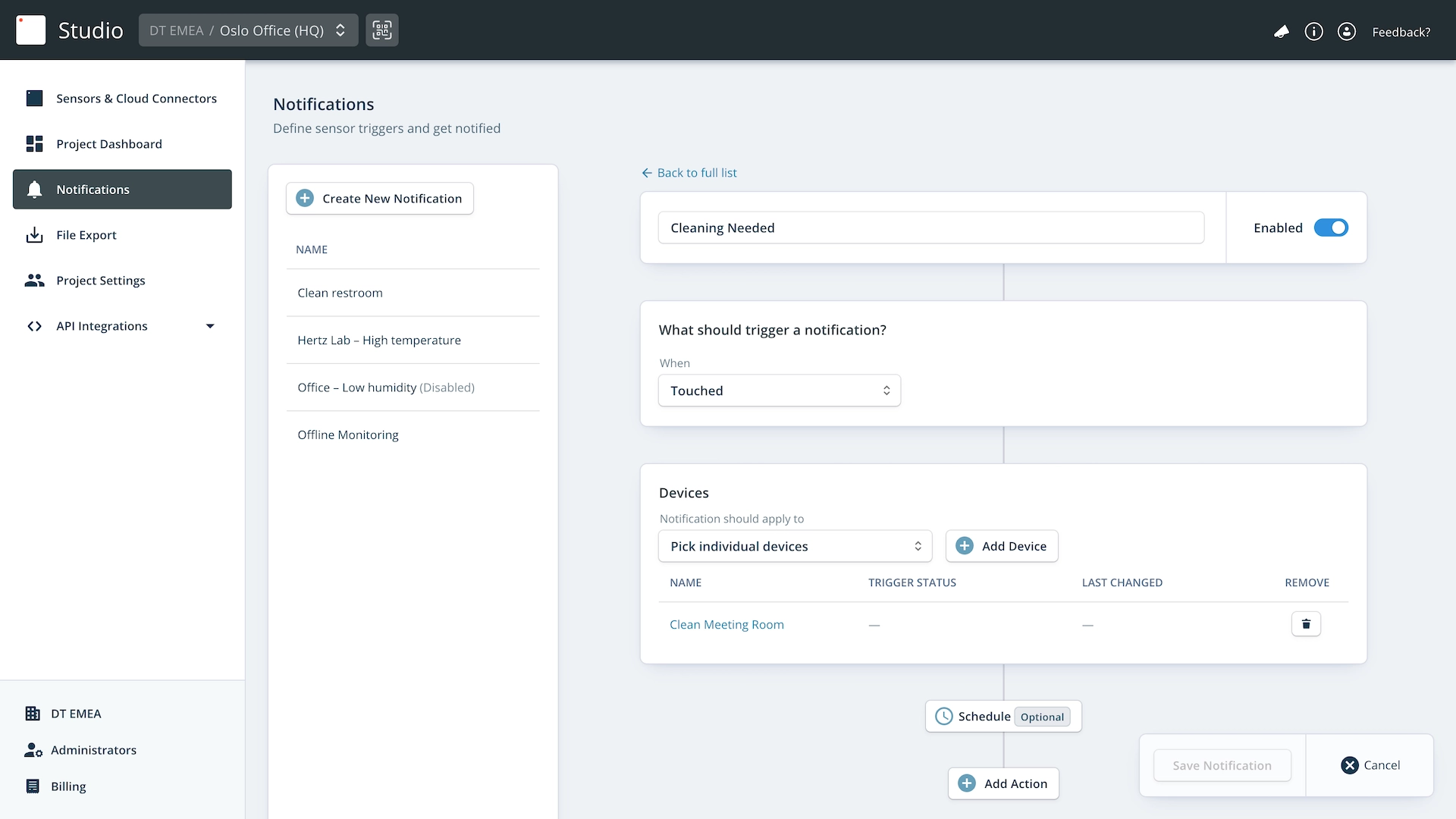Expand the API Integrations menu
The width and height of the screenshot is (1456, 819).
210,326
